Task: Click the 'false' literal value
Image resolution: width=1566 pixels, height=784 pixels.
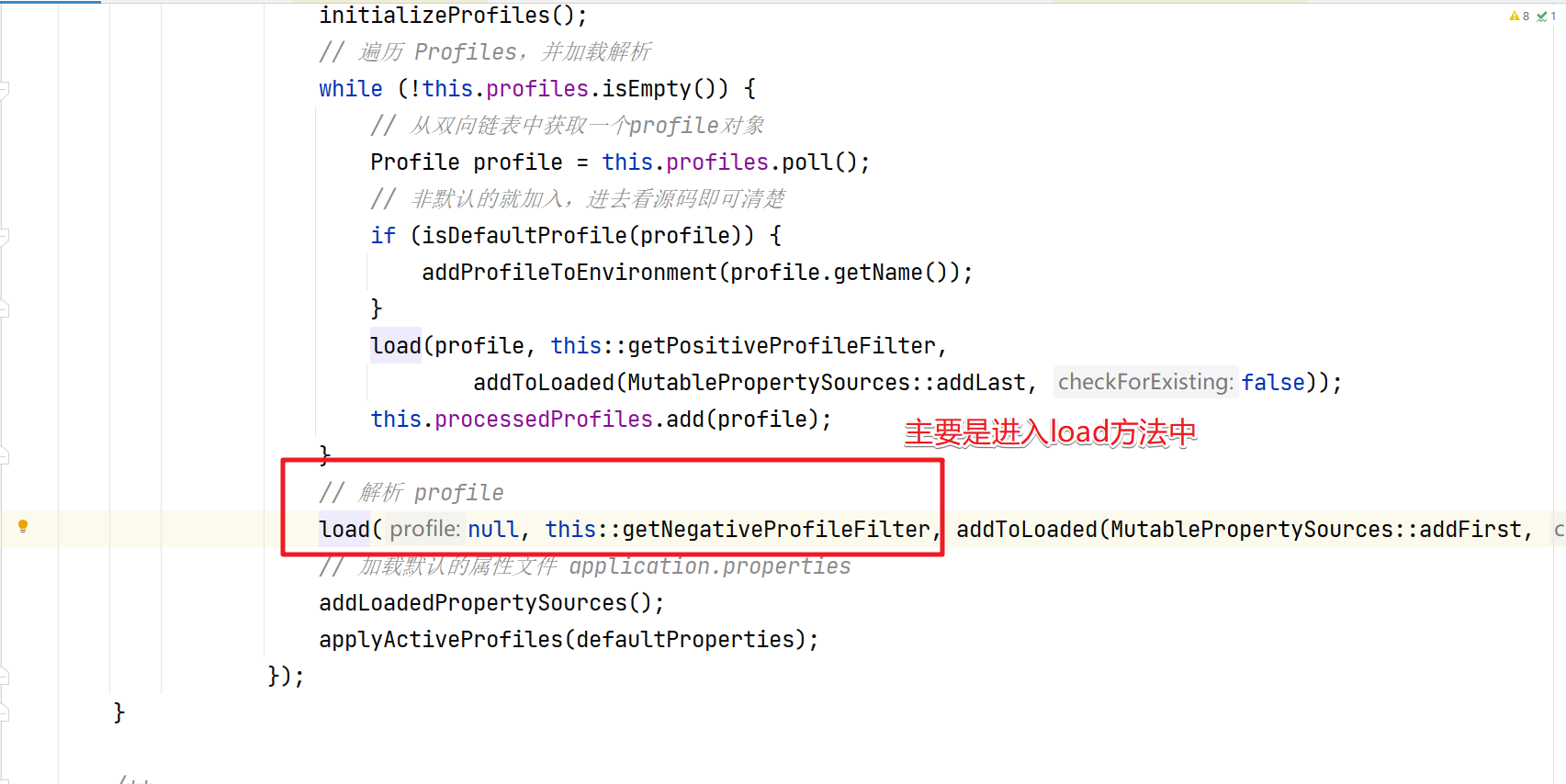Action: (x=1273, y=383)
